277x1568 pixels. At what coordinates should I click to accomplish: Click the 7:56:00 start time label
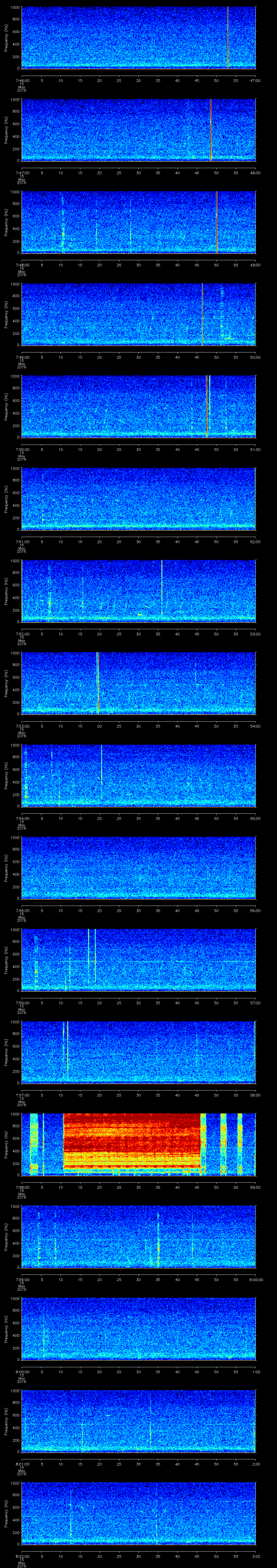pyautogui.click(x=22, y=1003)
